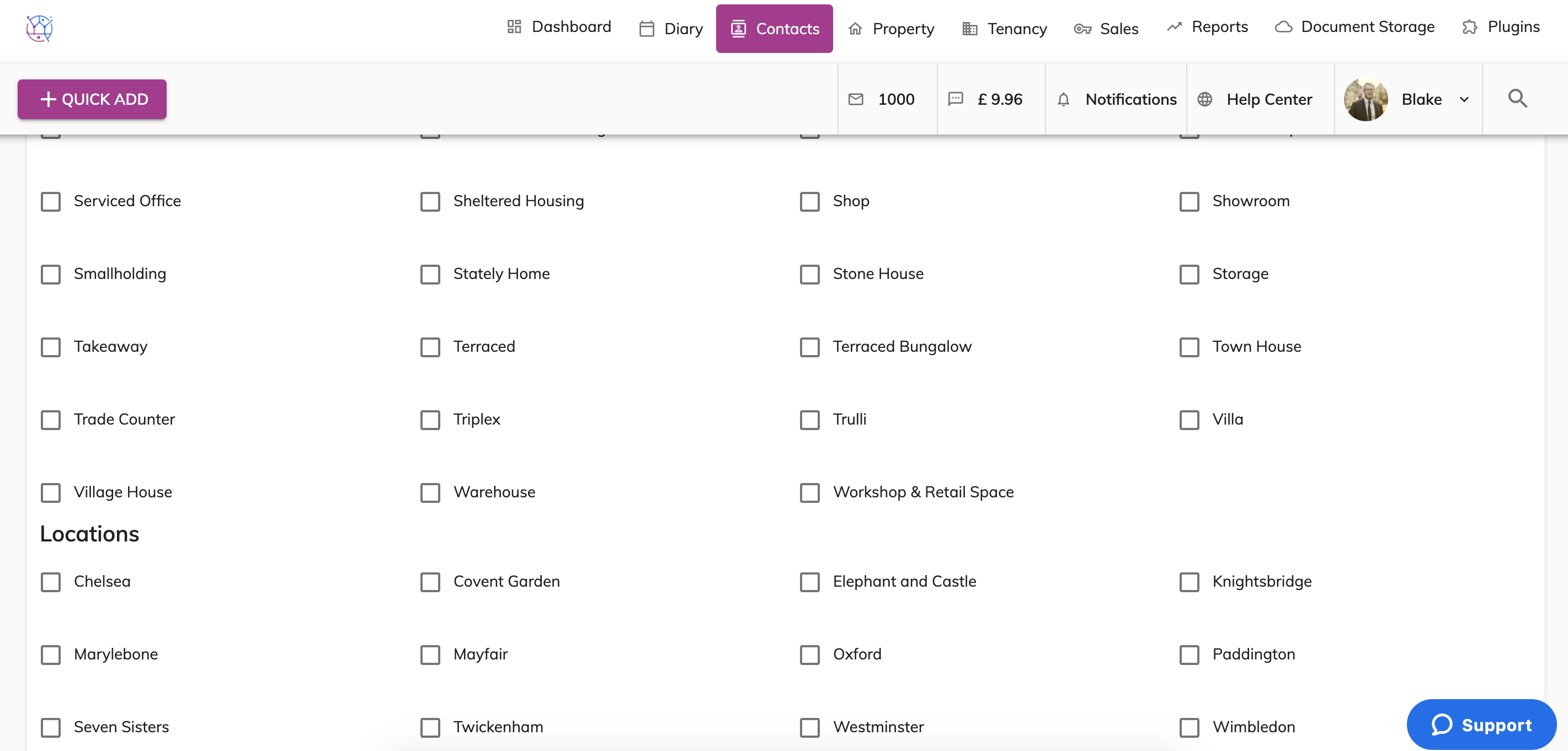Click the Reports trend chart icon
Viewport: 1568px width, 751px height.
(1174, 27)
